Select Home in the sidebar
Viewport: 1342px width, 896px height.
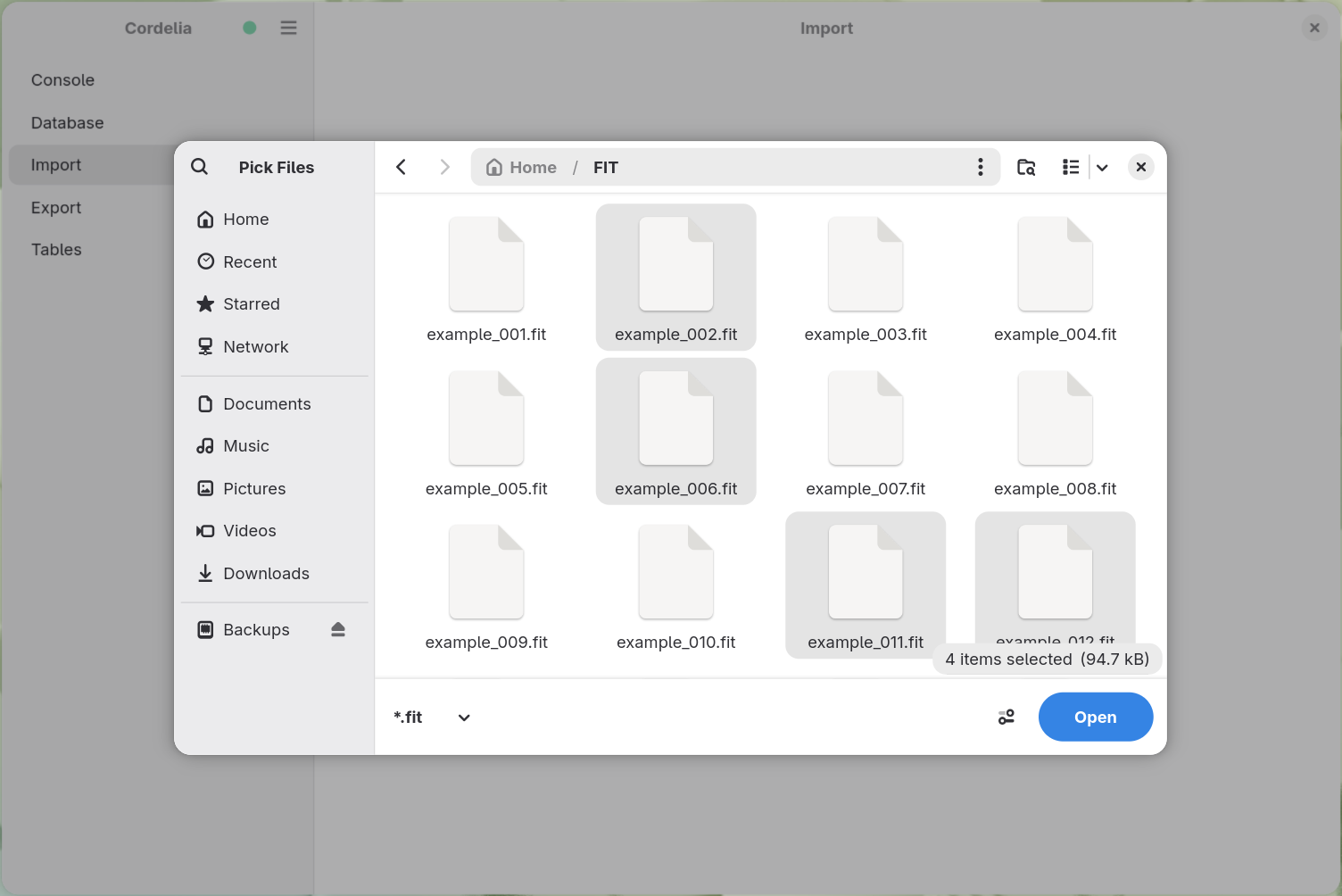[x=275, y=220]
